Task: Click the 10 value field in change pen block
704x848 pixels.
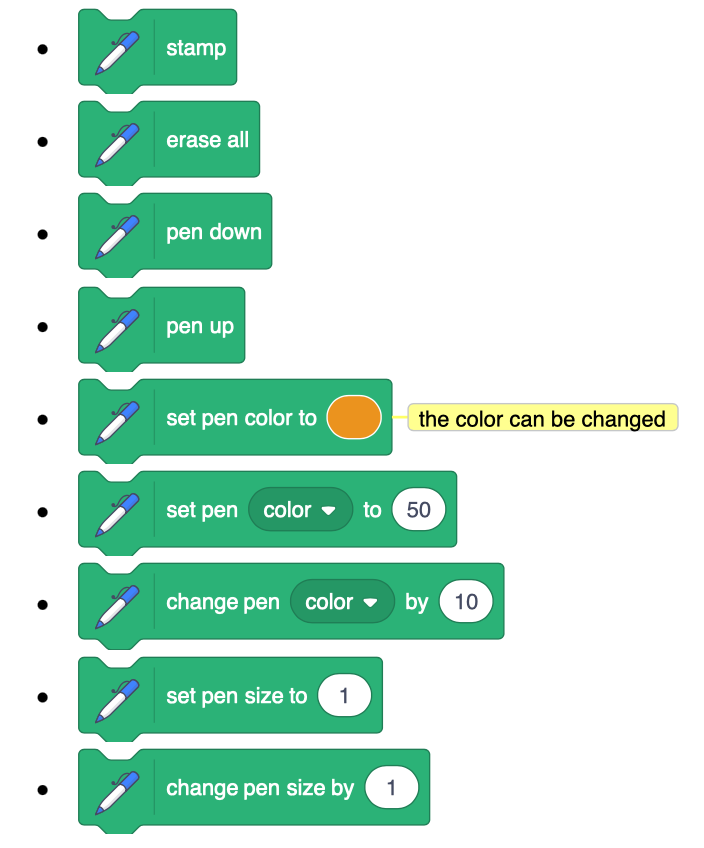Action: pyautogui.click(x=466, y=601)
